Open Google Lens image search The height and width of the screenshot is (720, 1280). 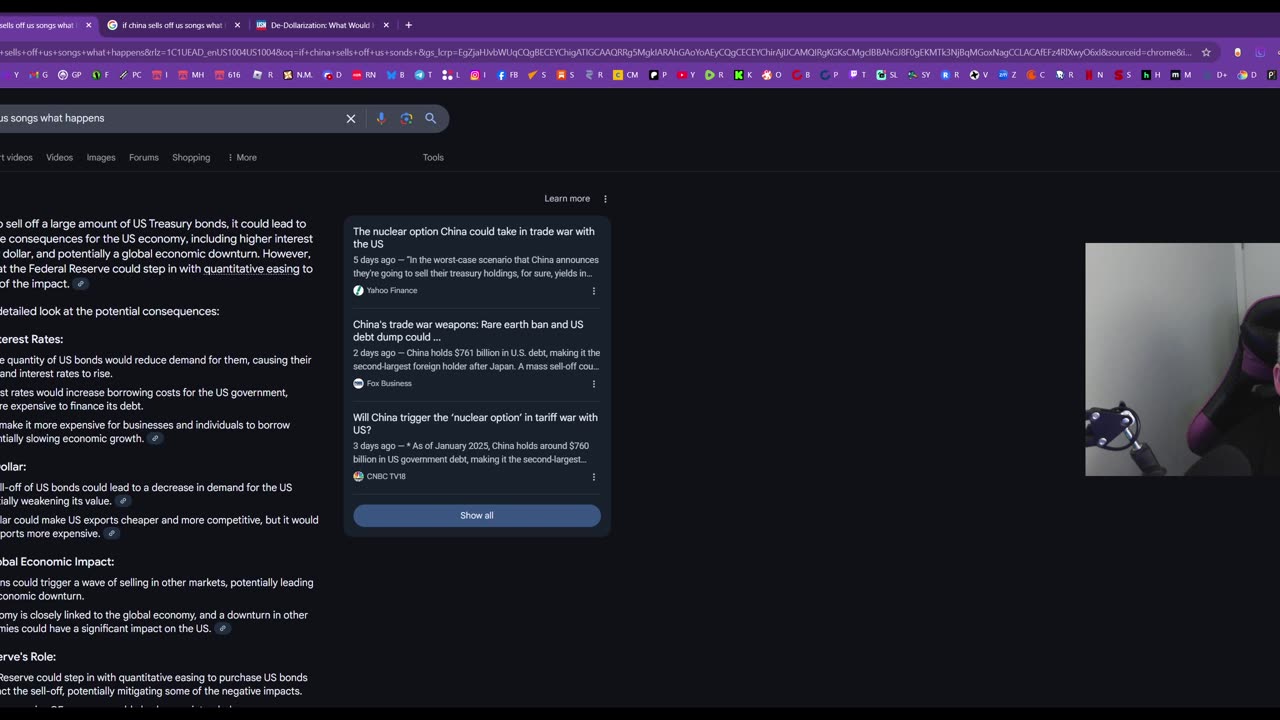[406, 118]
